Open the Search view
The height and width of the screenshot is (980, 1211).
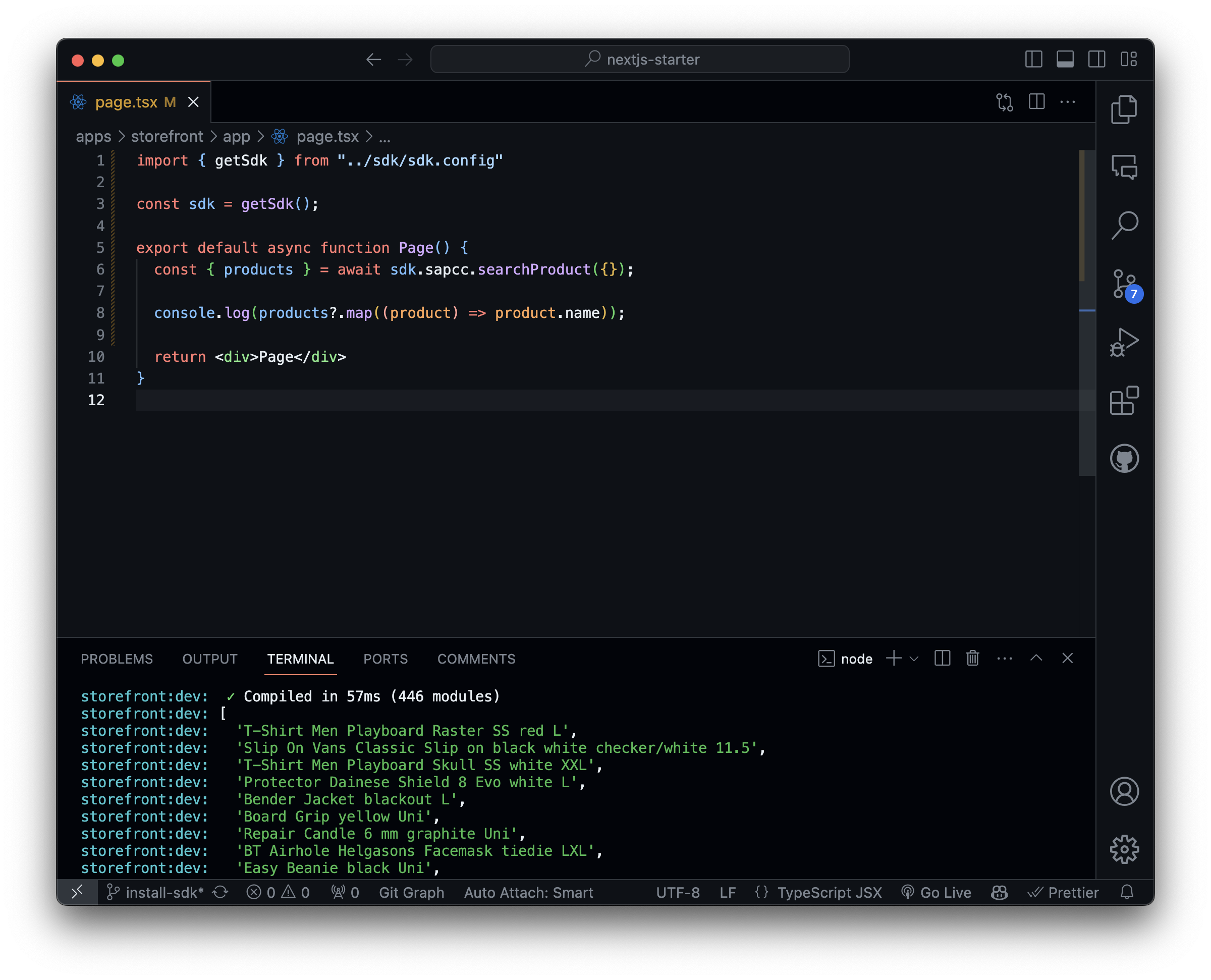pos(1124,226)
